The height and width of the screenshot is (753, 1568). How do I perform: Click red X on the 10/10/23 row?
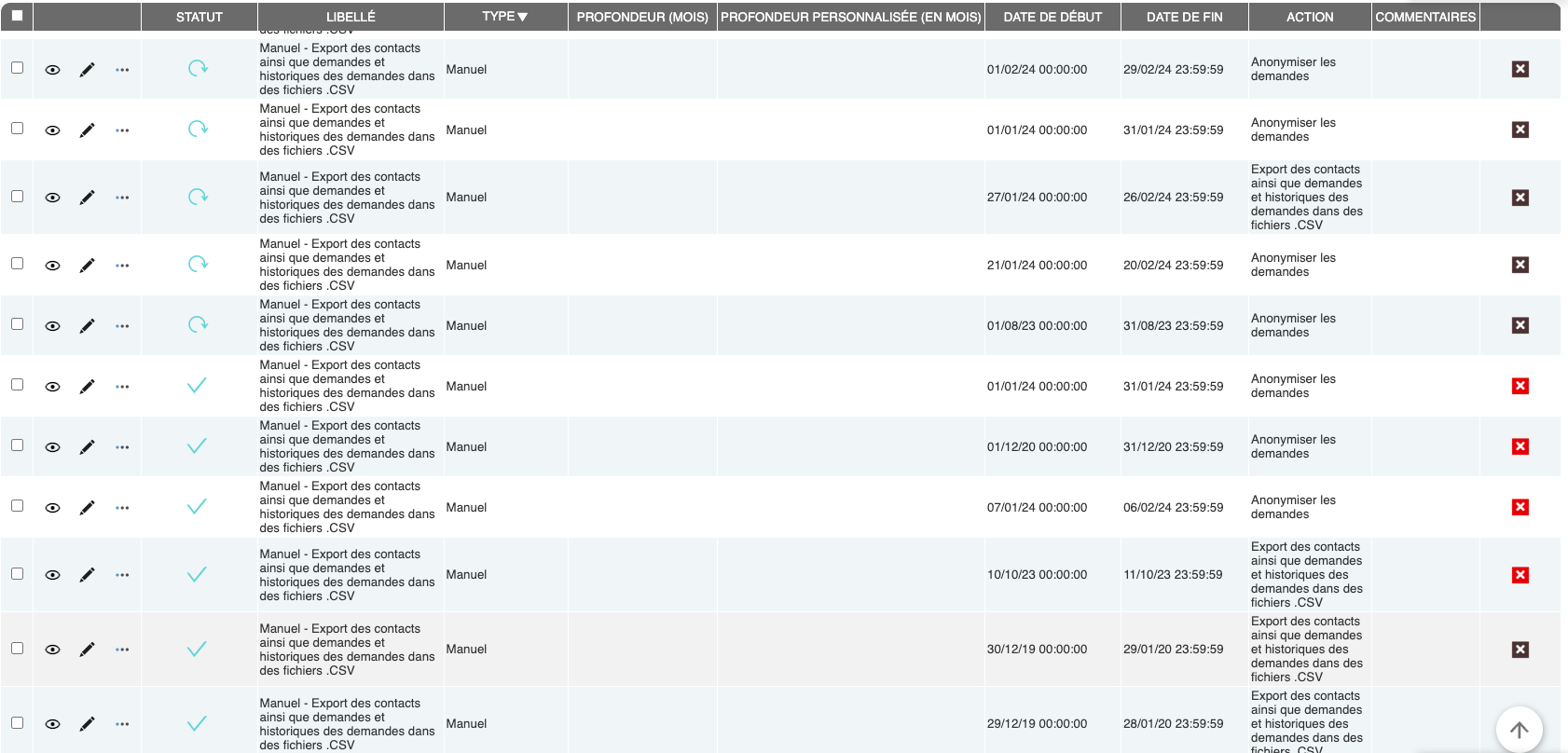coord(1520,575)
